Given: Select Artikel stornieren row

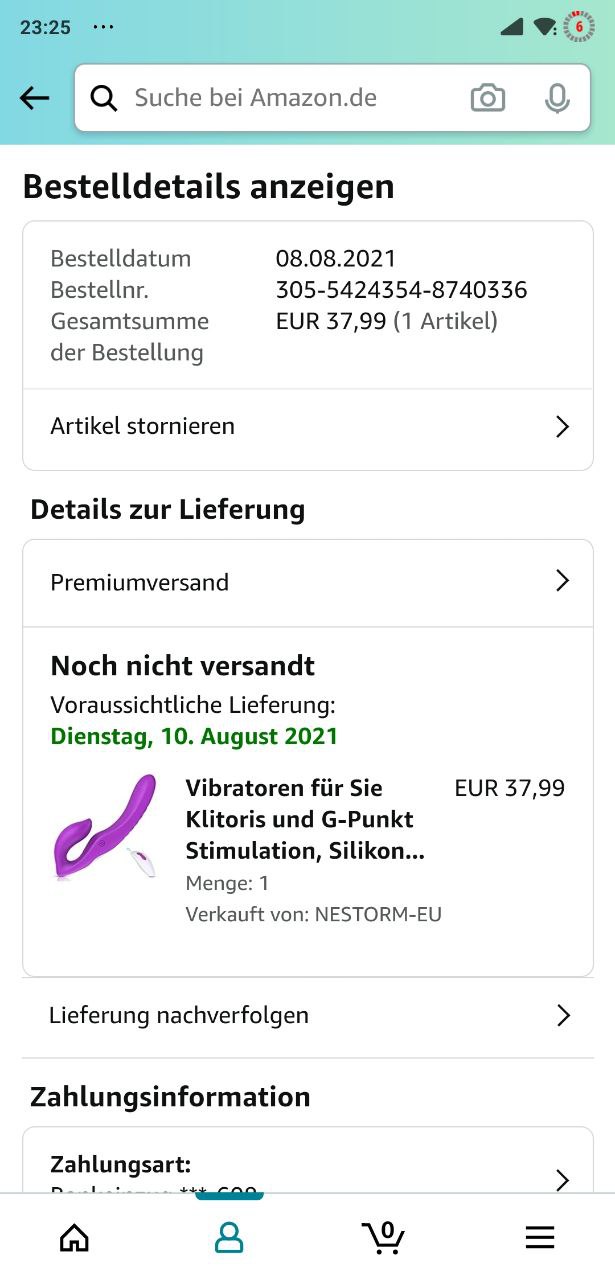Looking at the screenshot, I should 143,426.
